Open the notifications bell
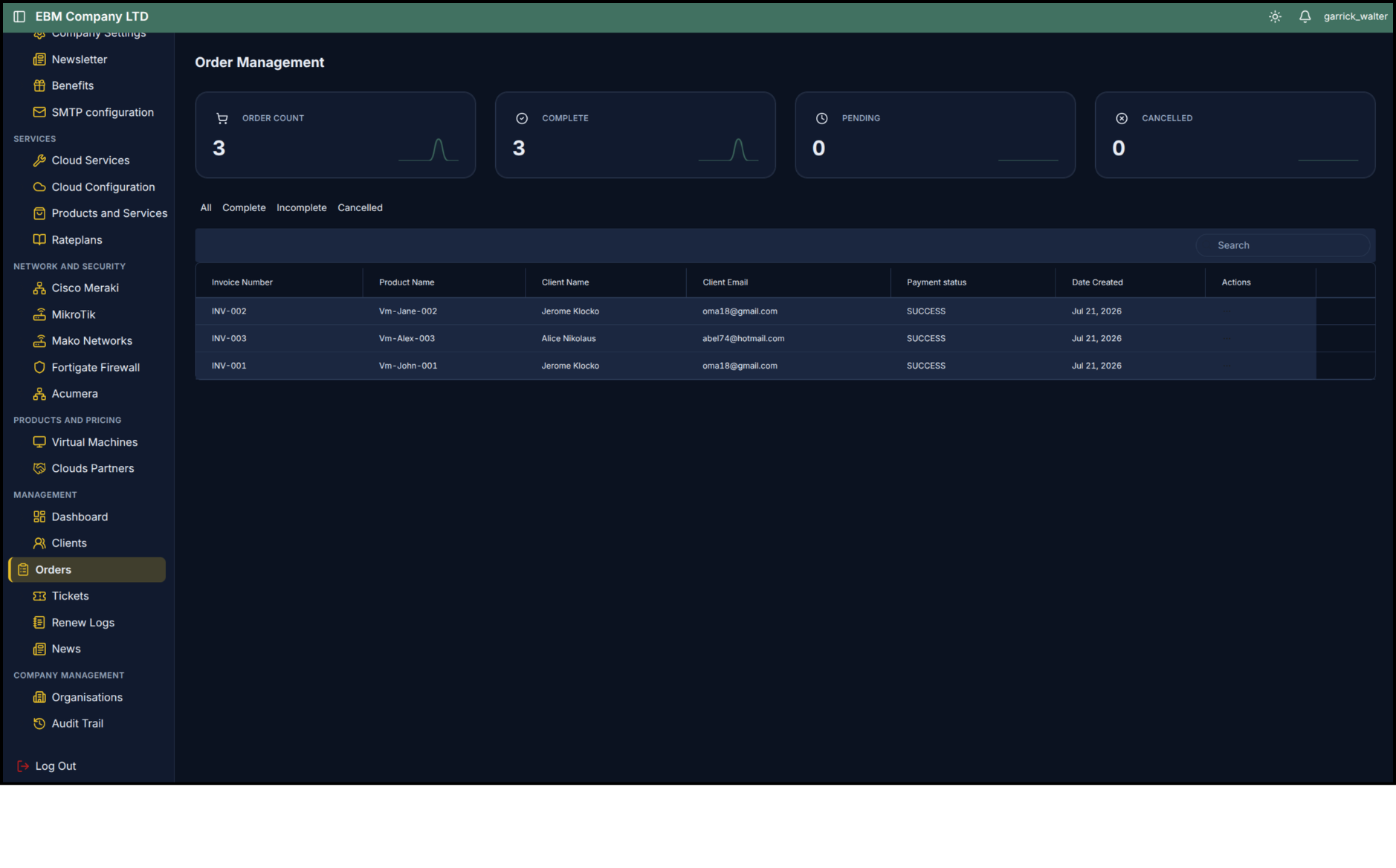 tap(1305, 16)
